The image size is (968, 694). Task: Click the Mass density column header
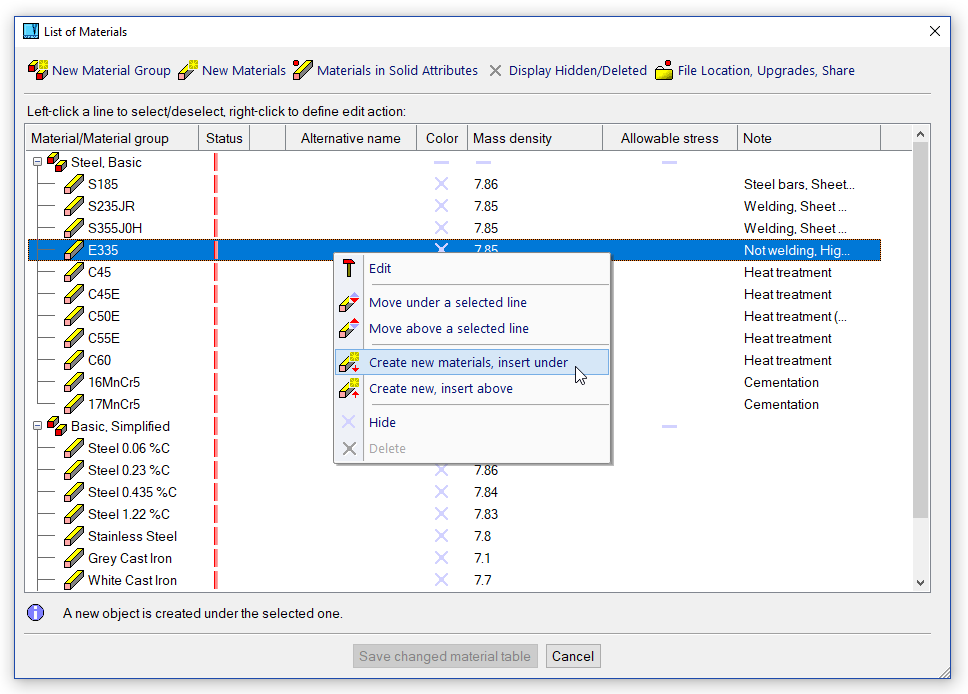pos(512,138)
